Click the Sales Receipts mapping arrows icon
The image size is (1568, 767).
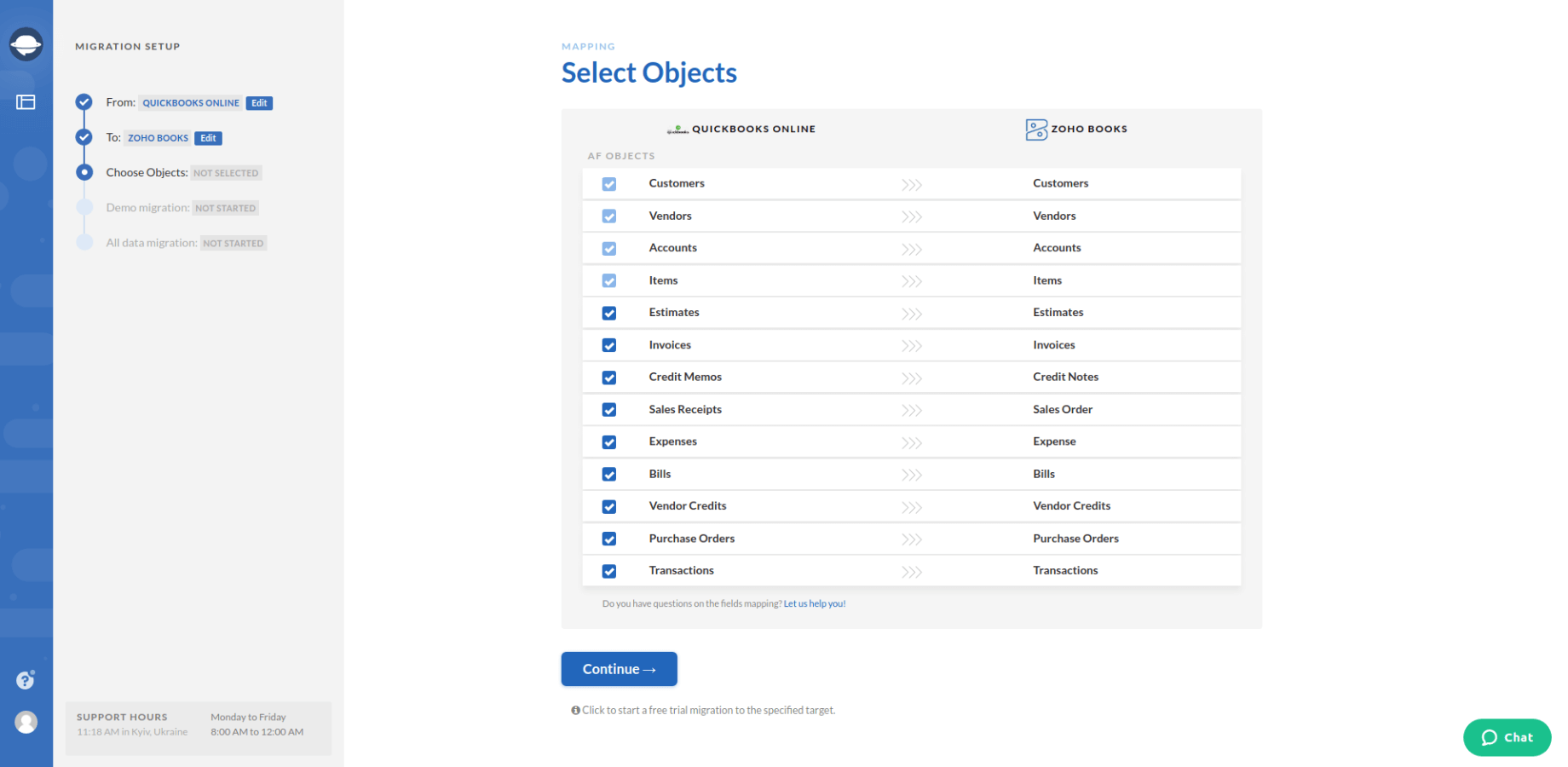[x=912, y=411]
